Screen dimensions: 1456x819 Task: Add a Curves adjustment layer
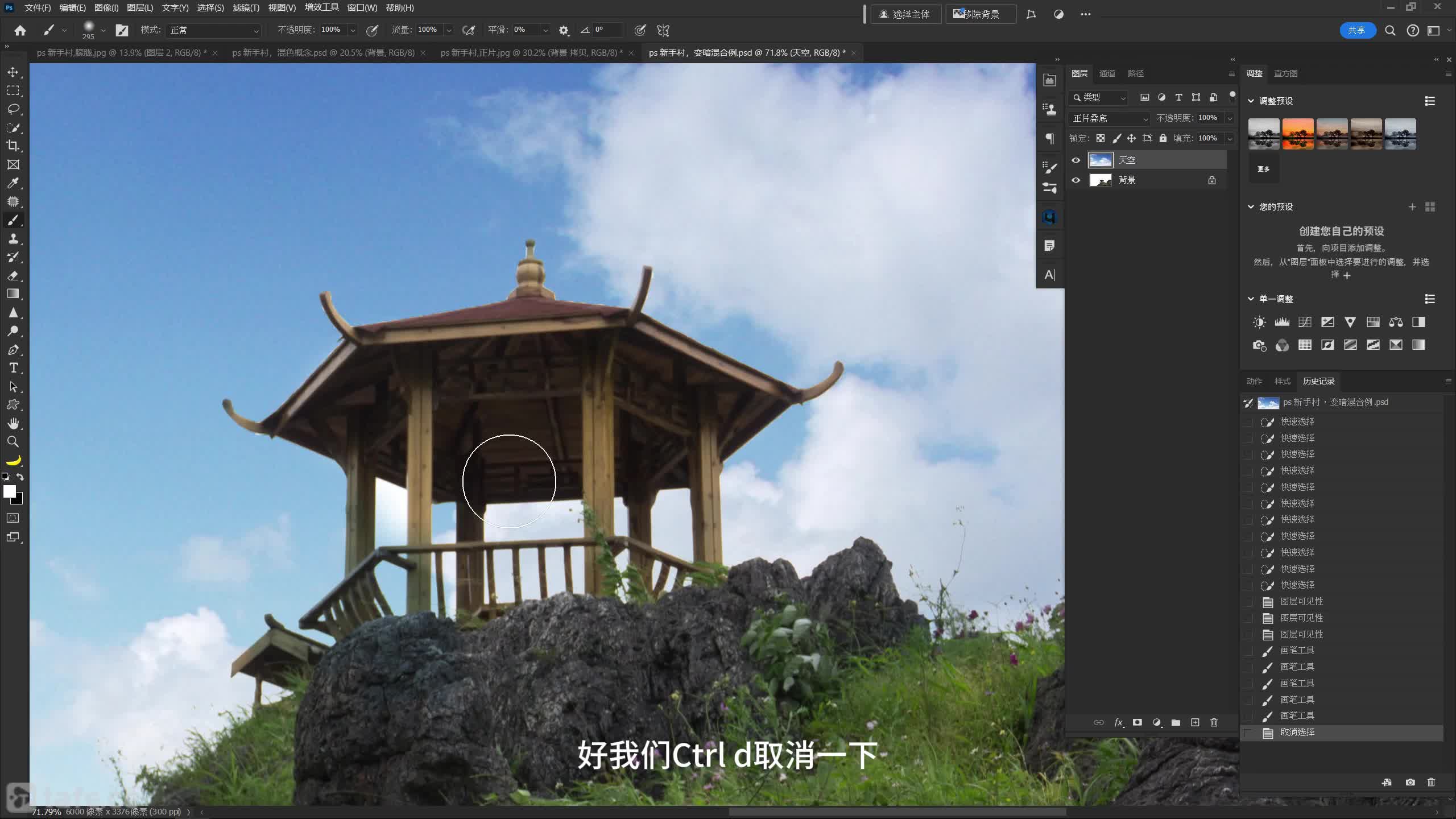[x=1305, y=322]
